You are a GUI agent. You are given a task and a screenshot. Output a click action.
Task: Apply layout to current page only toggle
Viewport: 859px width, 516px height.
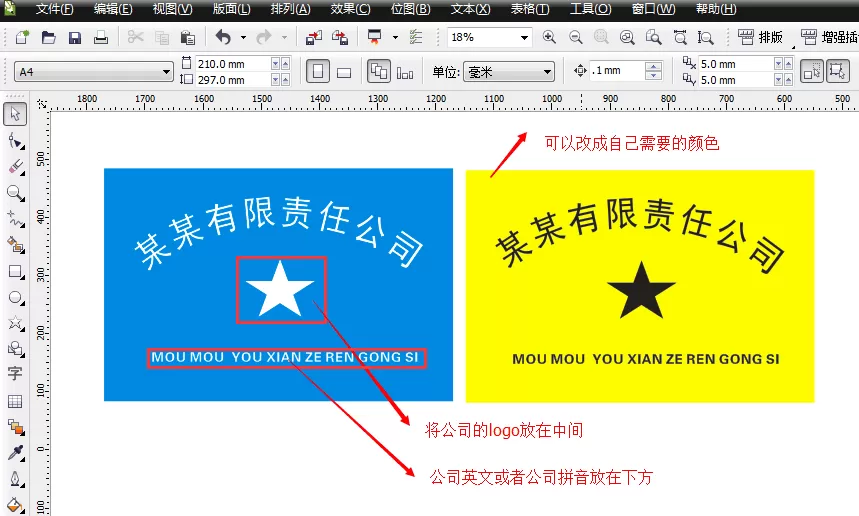pyautogui.click(x=405, y=72)
